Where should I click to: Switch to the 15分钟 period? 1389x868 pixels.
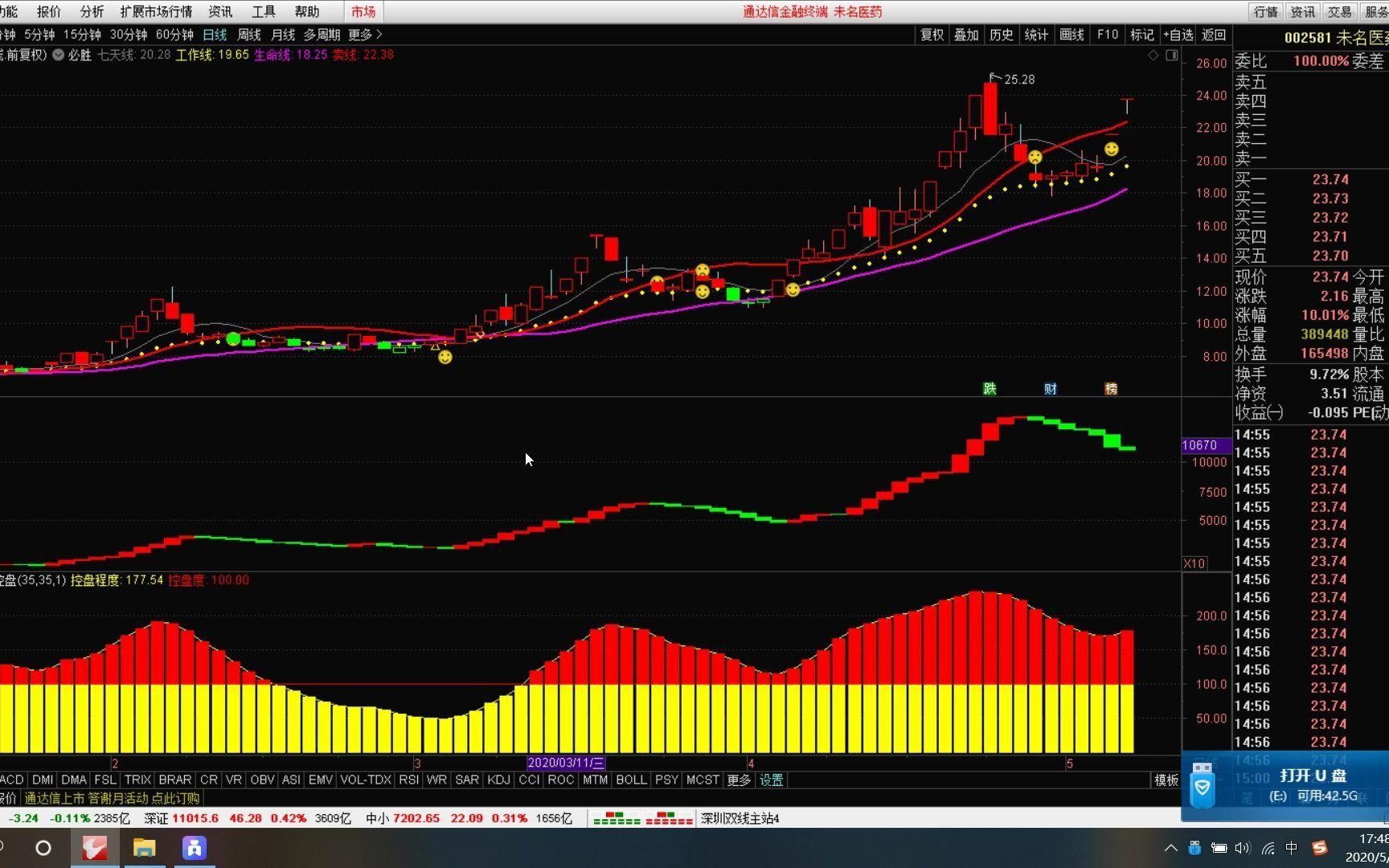tap(82, 35)
